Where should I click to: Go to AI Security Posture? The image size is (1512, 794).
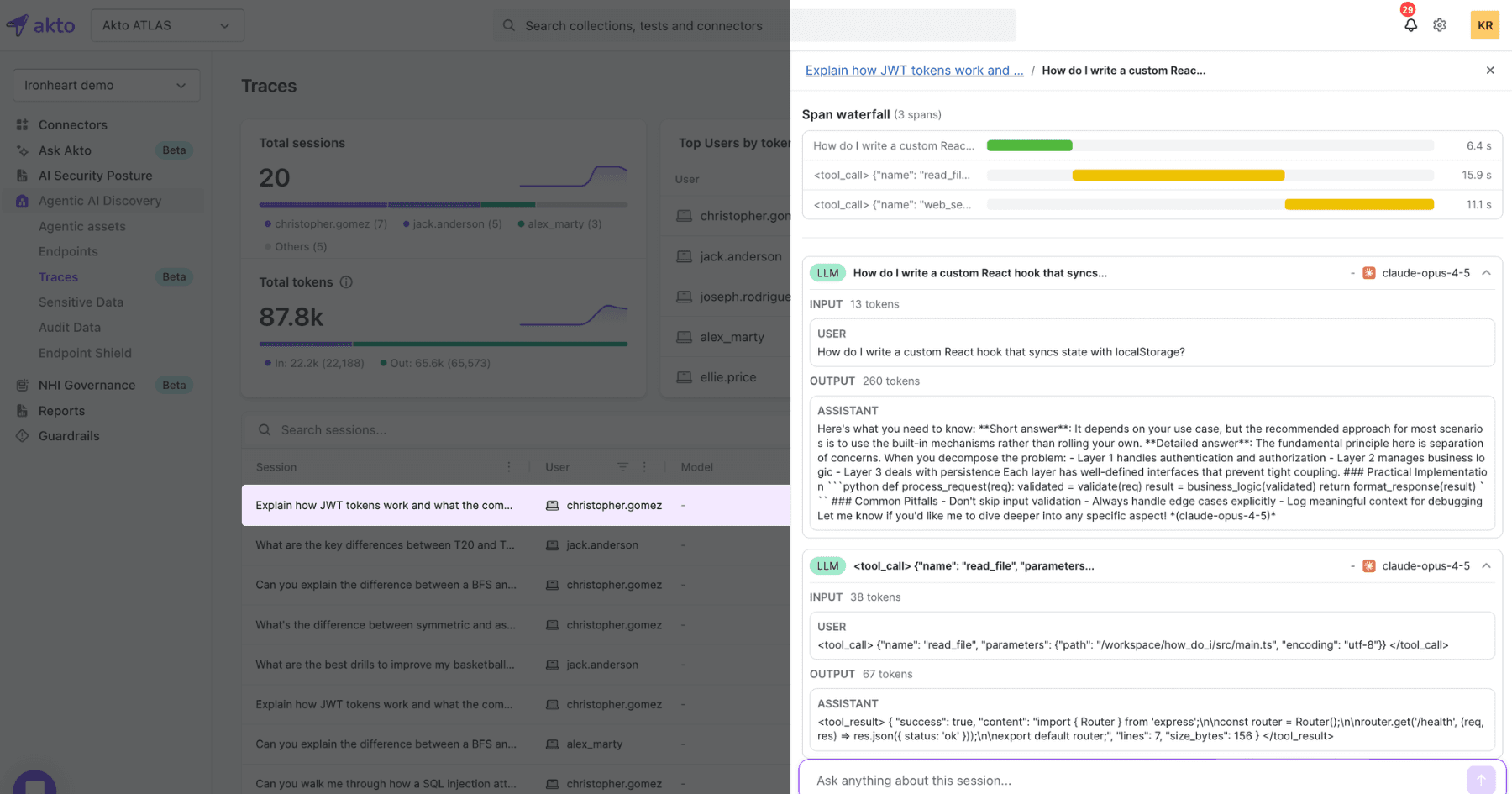click(96, 176)
